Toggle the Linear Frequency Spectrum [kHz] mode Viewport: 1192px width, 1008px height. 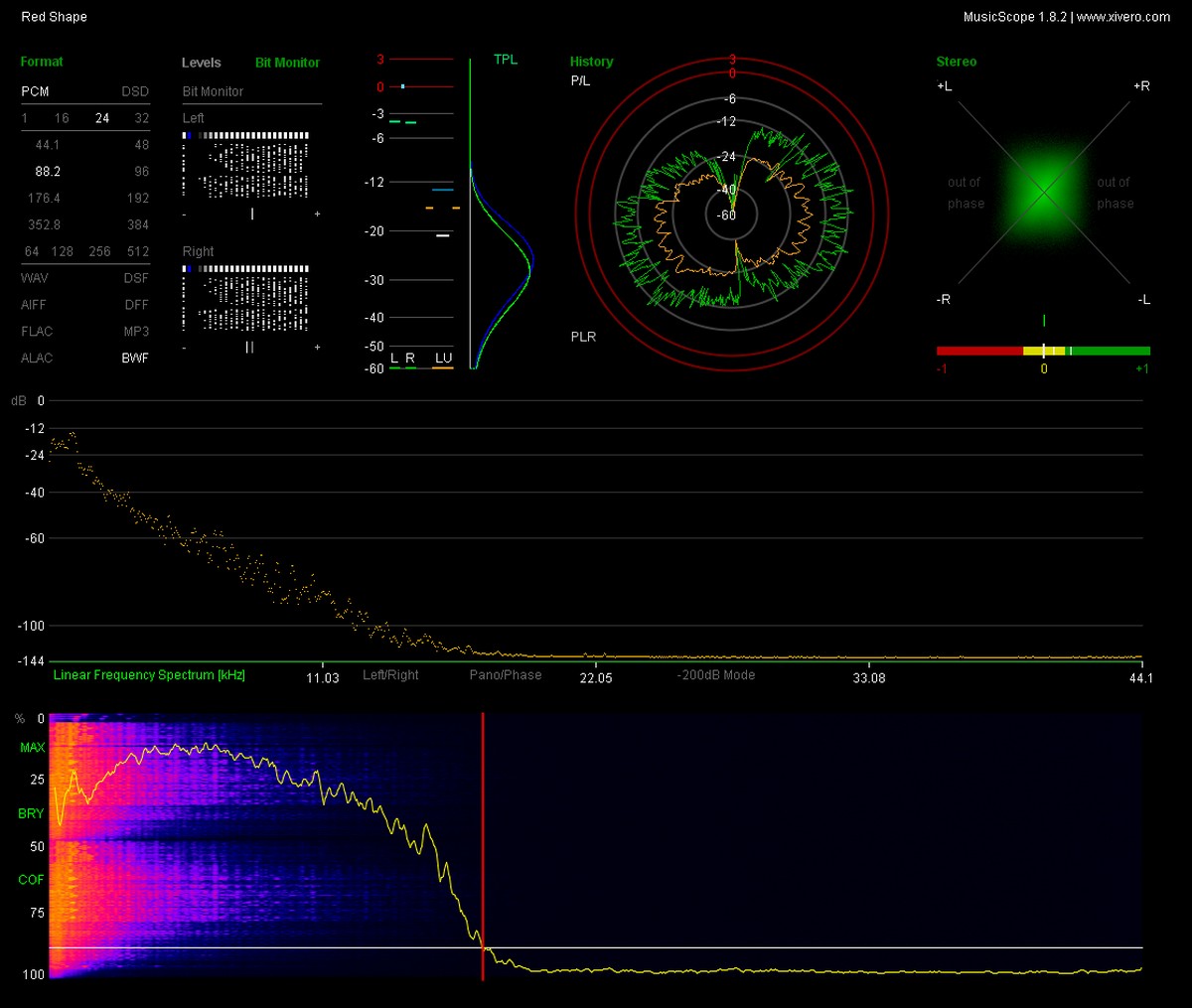(x=149, y=675)
